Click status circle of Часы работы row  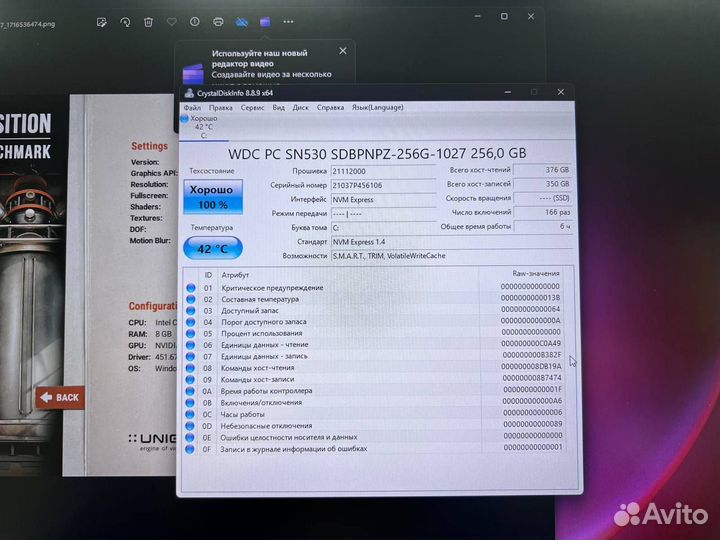(190, 415)
